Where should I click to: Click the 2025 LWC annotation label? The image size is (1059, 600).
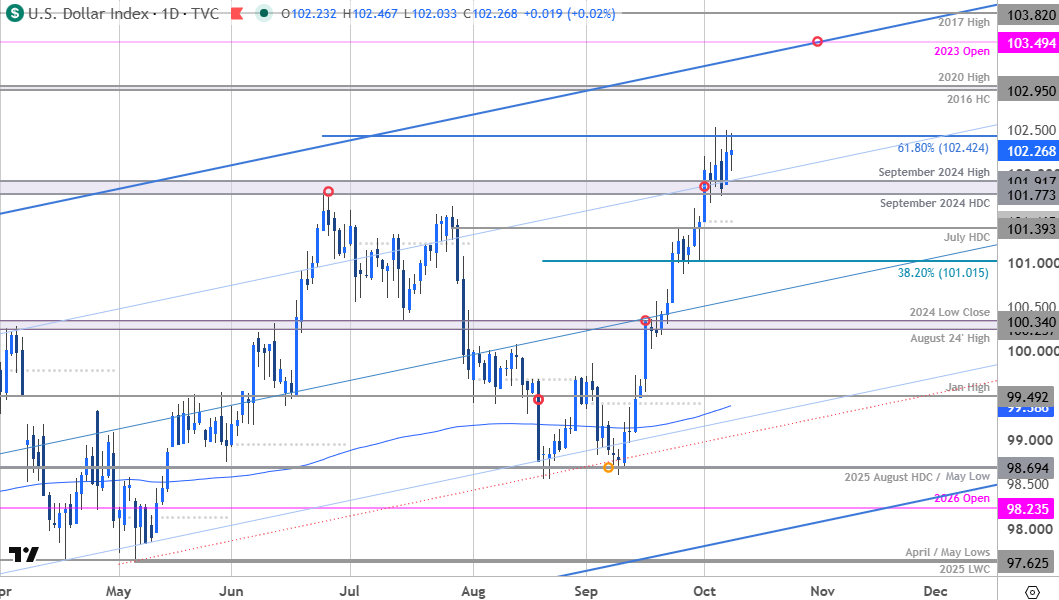[x=964, y=569]
